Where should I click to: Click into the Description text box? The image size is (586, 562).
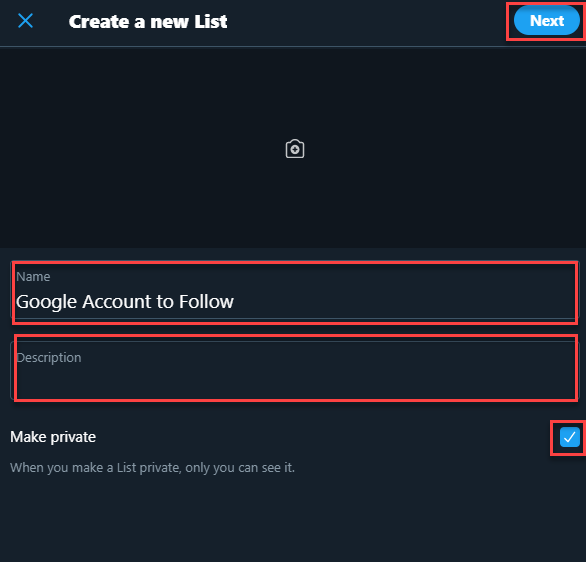[x=295, y=370]
